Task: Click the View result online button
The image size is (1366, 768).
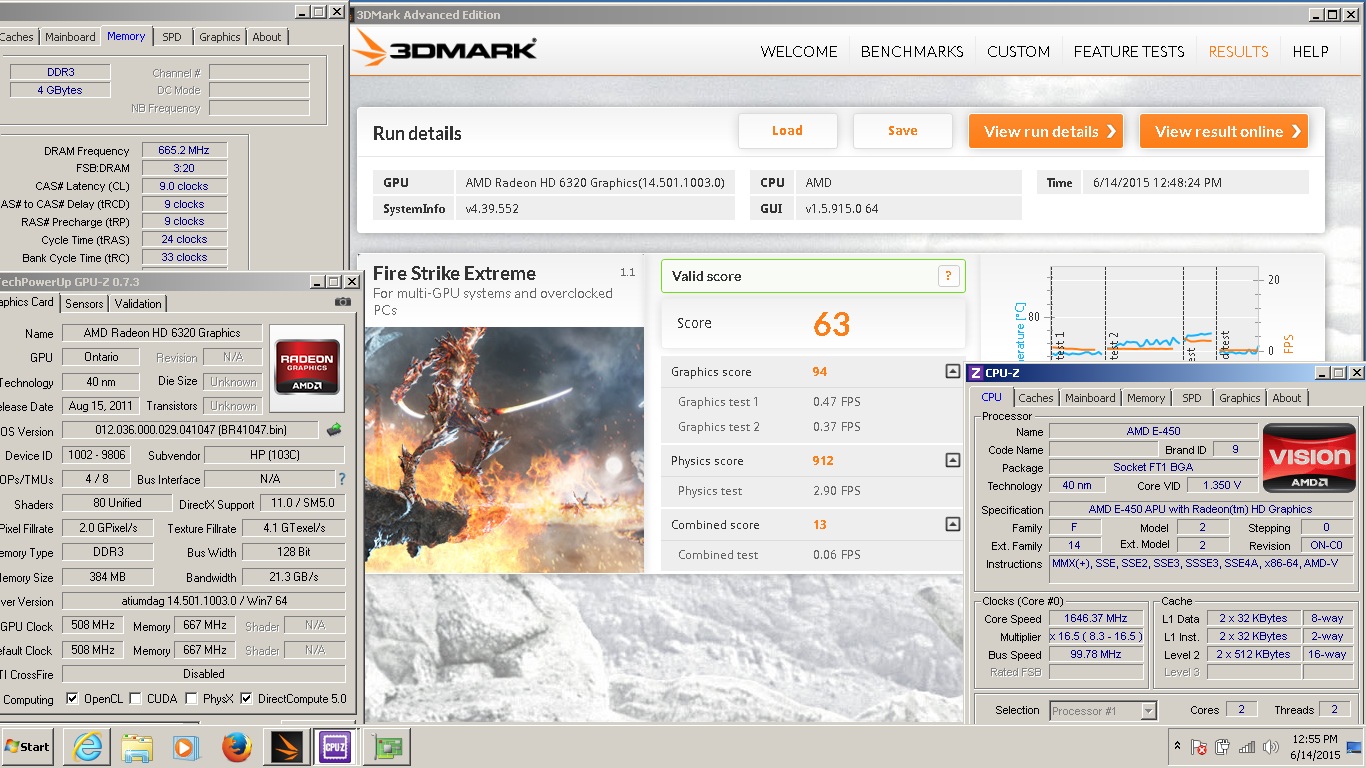Action: click(x=1224, y=131)
